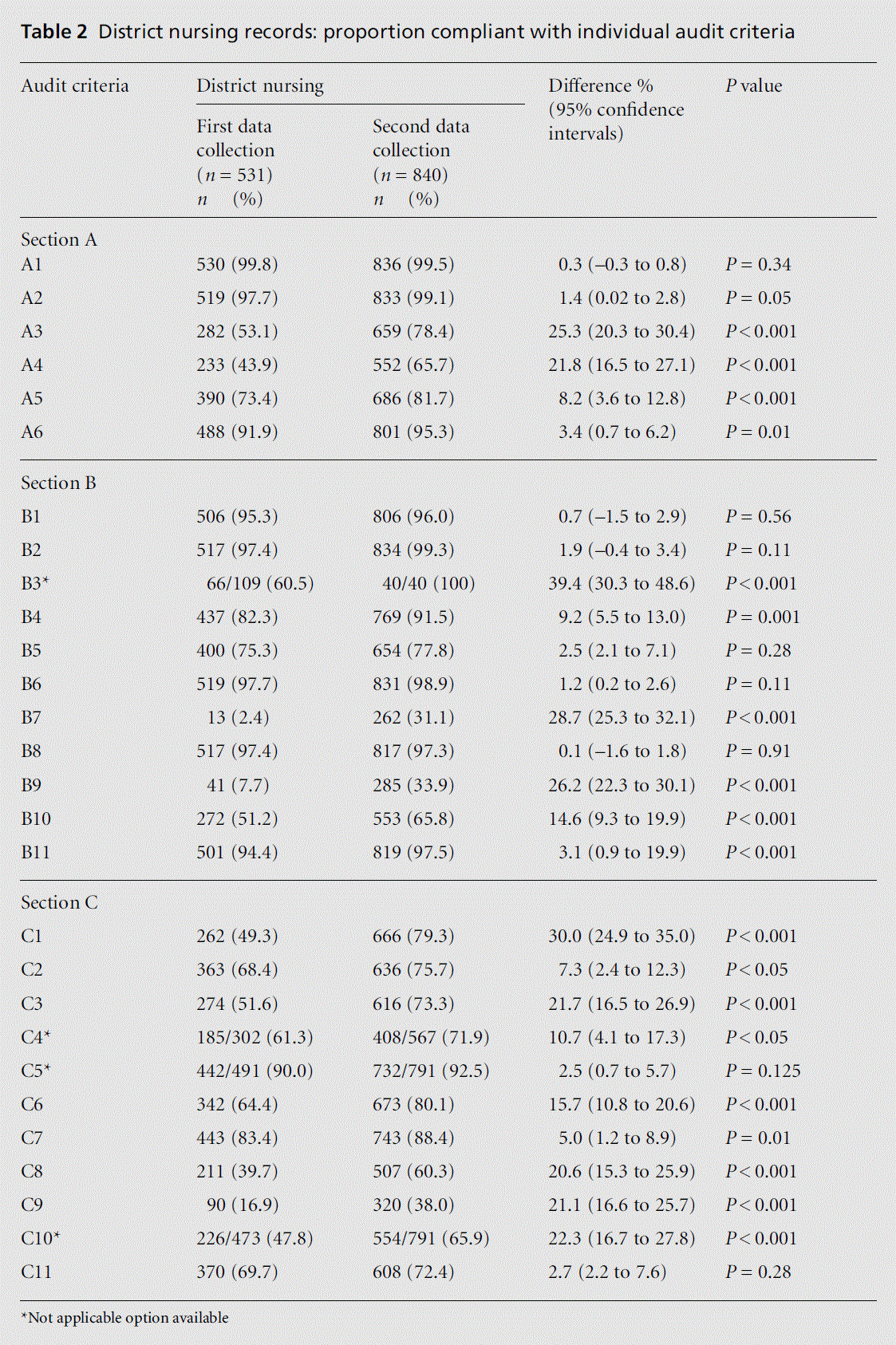Click the P = 0.125 value
This screenshot has height=1345, width=896.
(763, 1071)
